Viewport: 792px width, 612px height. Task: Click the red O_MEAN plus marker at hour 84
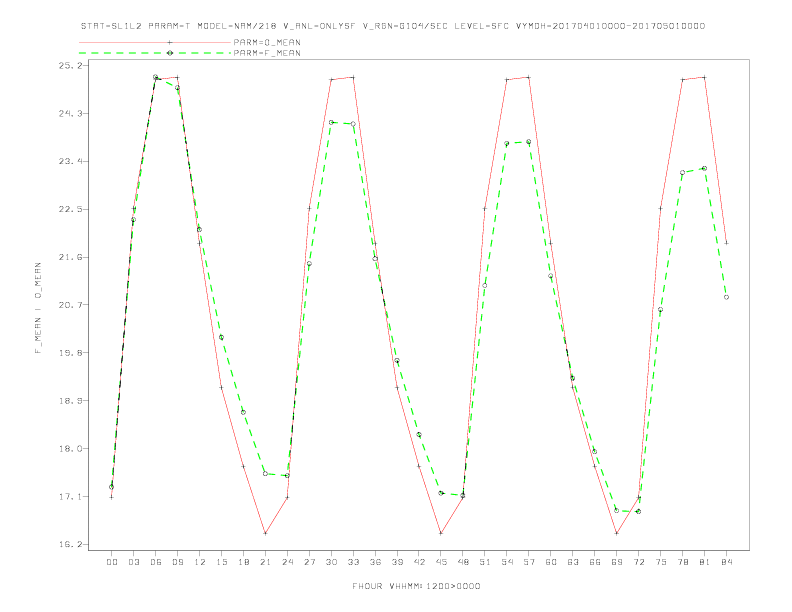pos(726,243)
